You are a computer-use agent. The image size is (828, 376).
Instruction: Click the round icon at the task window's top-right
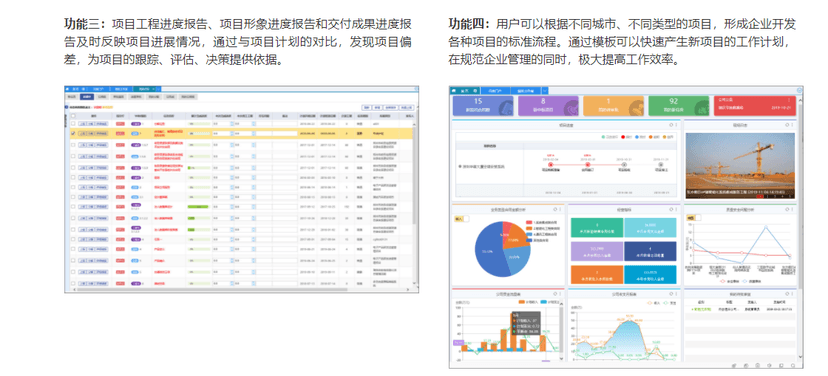tap(416, 89)
